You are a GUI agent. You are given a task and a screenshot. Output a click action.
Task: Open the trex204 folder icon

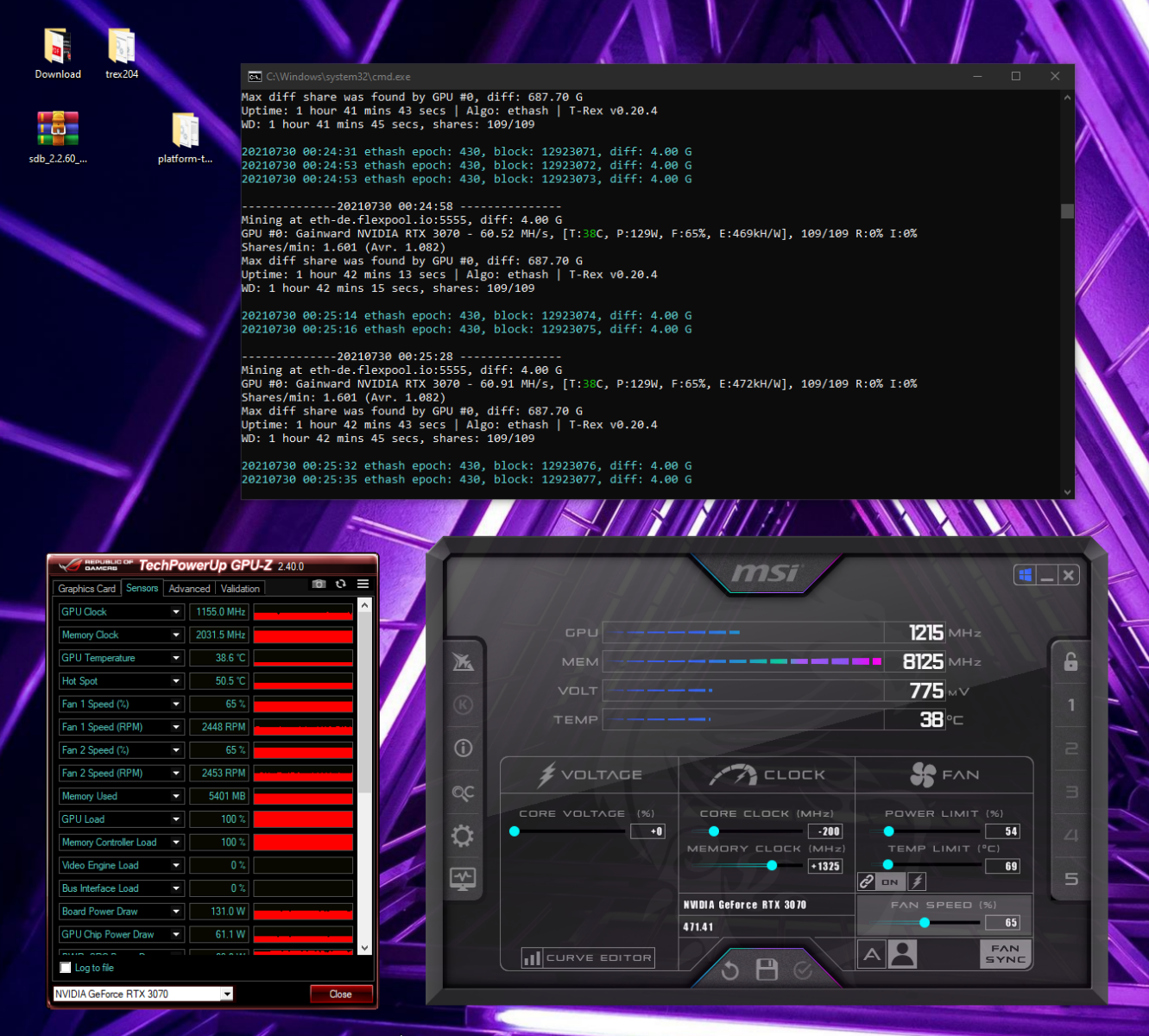(122, 54)
